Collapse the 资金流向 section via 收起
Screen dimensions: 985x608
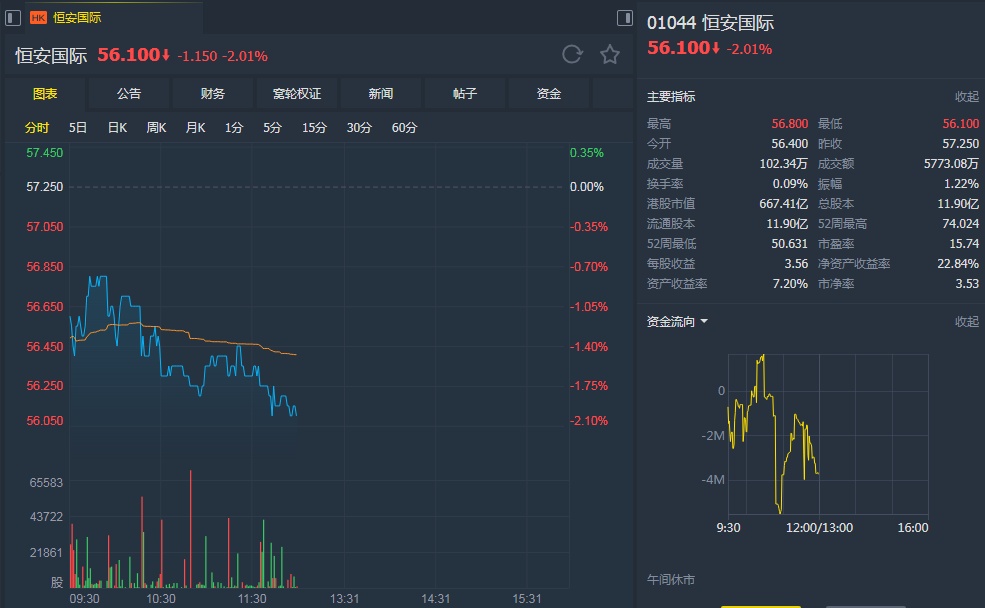[966, 322]
